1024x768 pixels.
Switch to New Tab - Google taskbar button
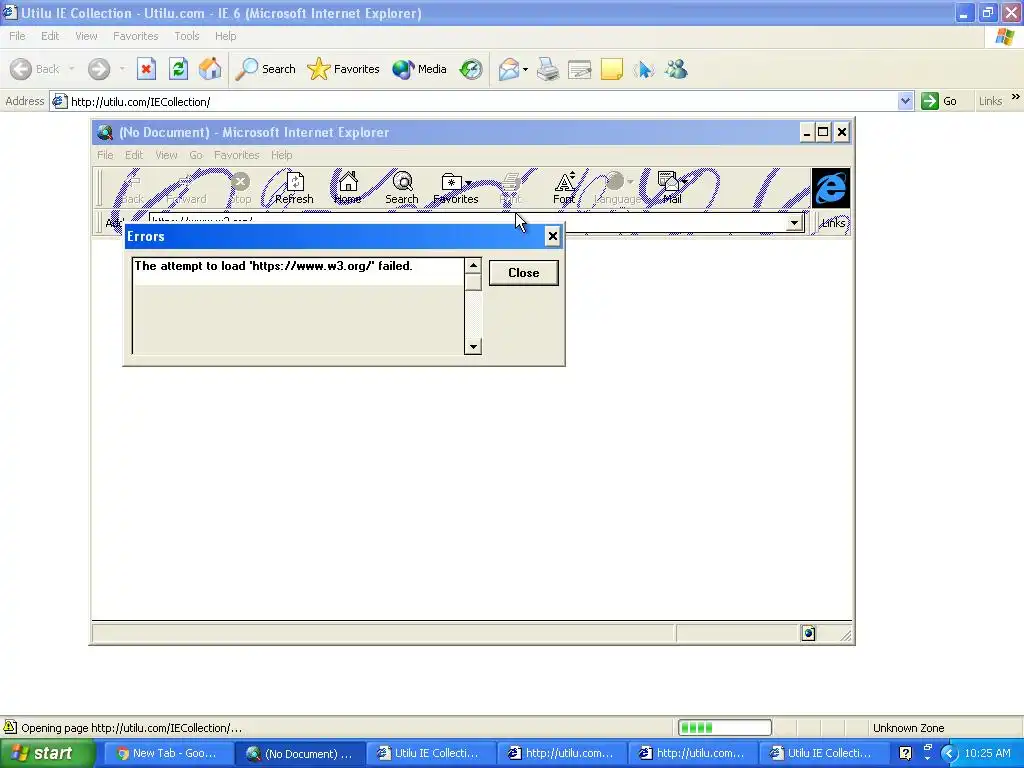(169, 754)
